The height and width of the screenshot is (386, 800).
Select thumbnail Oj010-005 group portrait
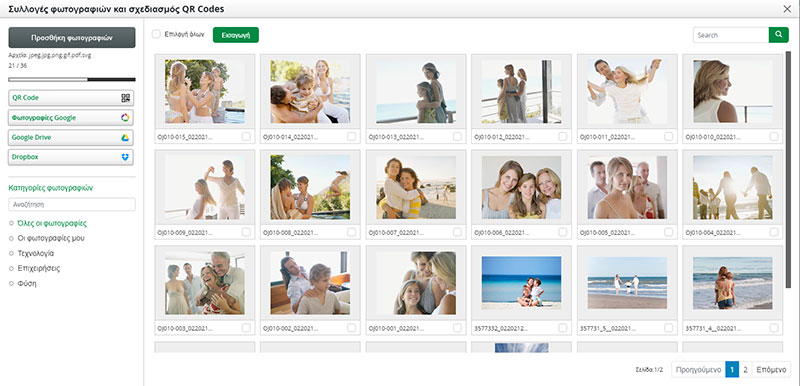(627, 187)
